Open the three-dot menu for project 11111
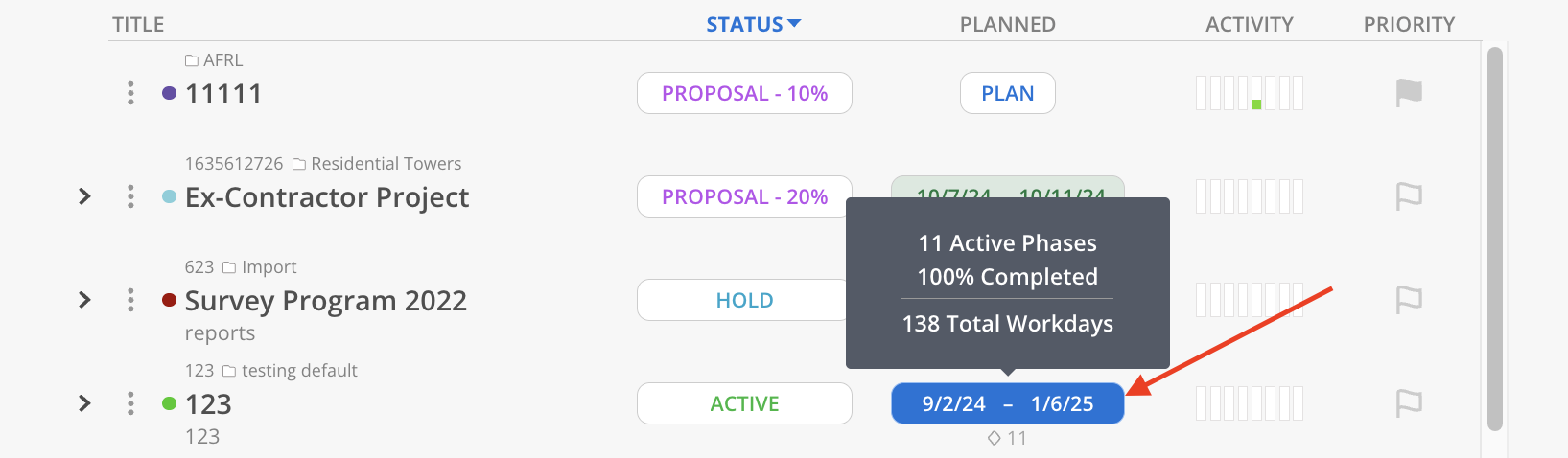Screen dimensions: 1568x458 tap(130, 93)
